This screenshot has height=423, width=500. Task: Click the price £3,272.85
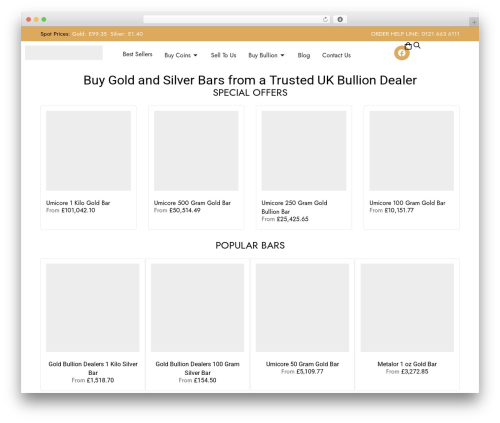pos(414,372)
